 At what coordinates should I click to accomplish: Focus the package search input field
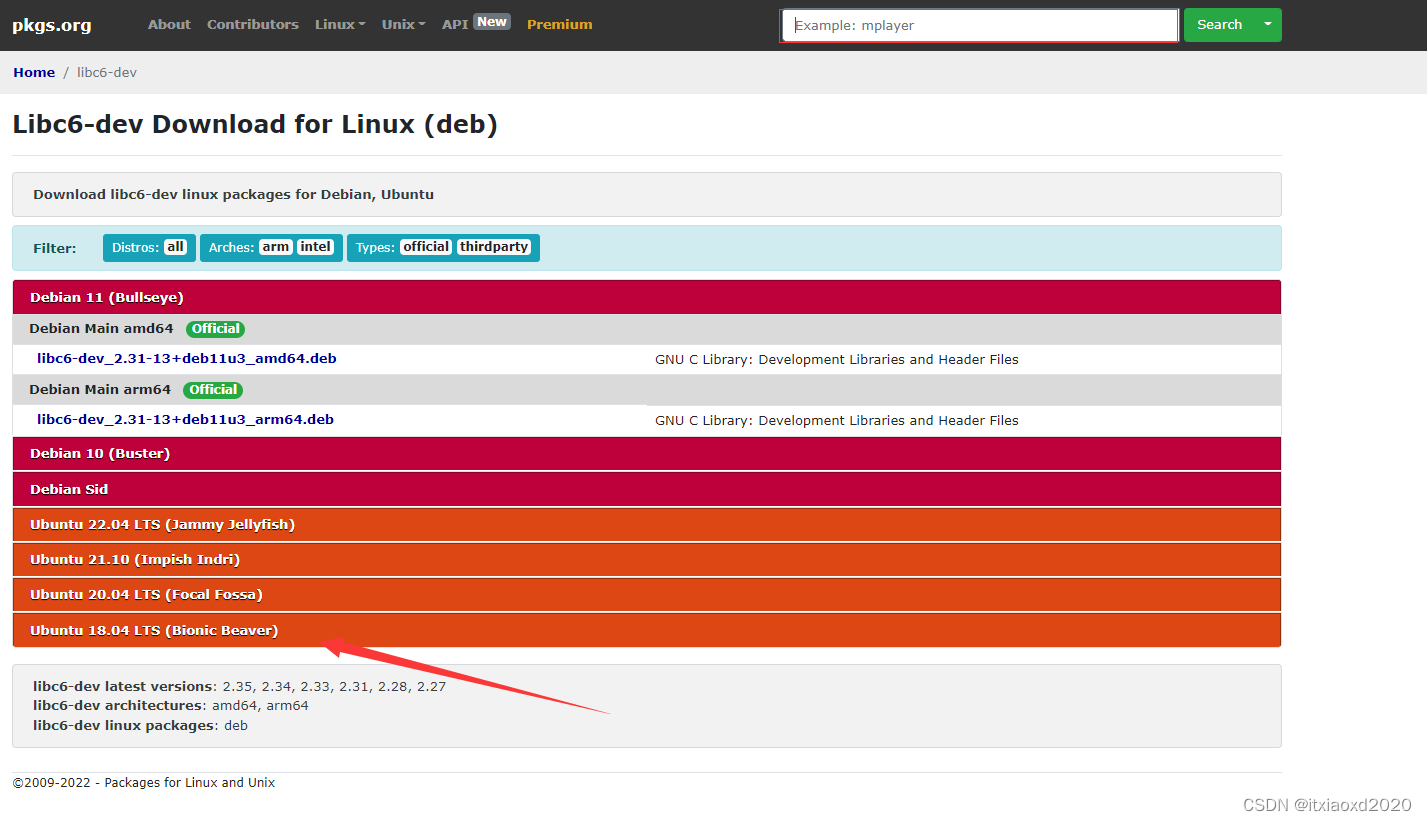click(980, 25)
